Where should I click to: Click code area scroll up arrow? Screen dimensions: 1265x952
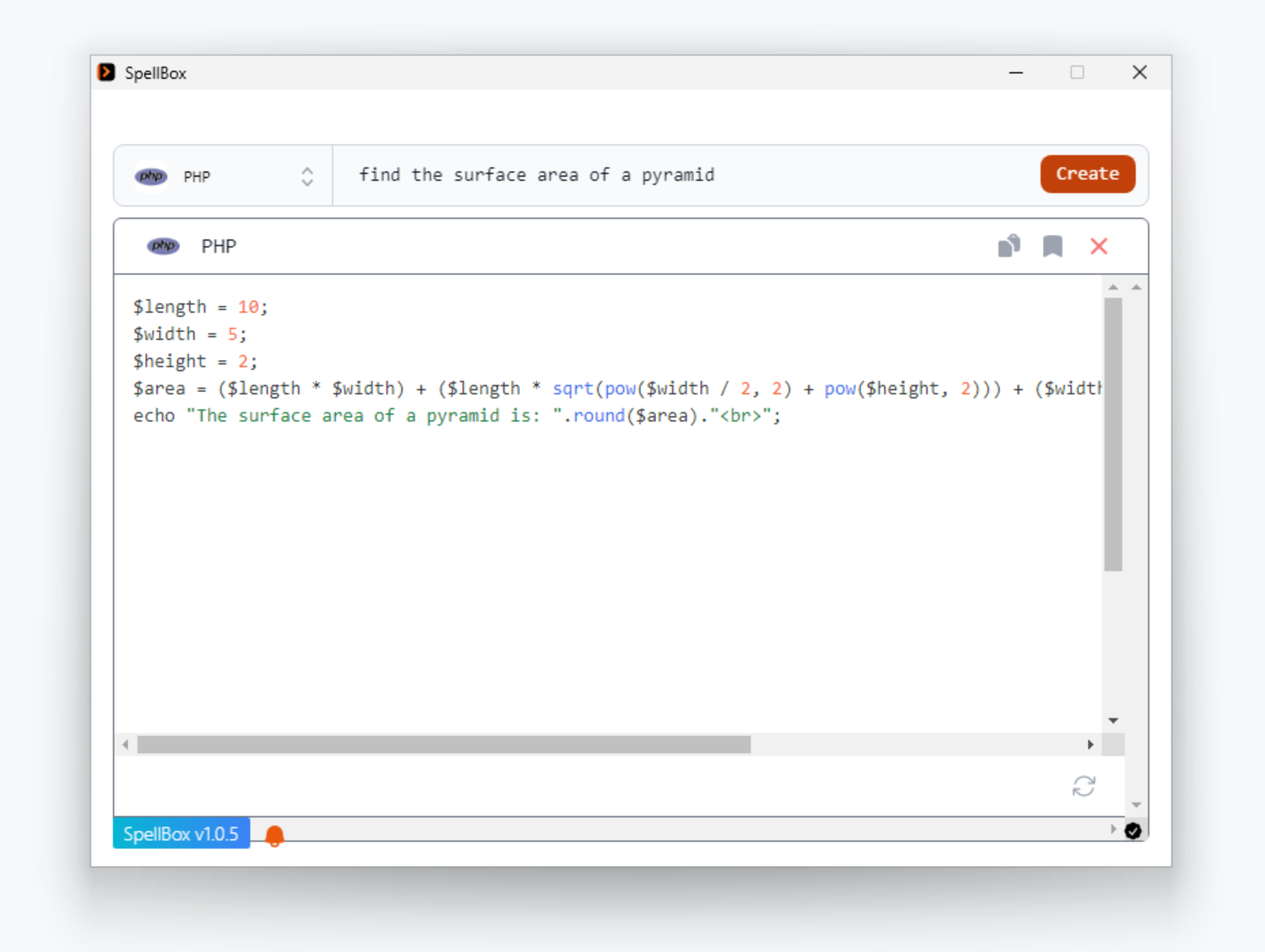pyautogui.click(x=1113, y=287)
